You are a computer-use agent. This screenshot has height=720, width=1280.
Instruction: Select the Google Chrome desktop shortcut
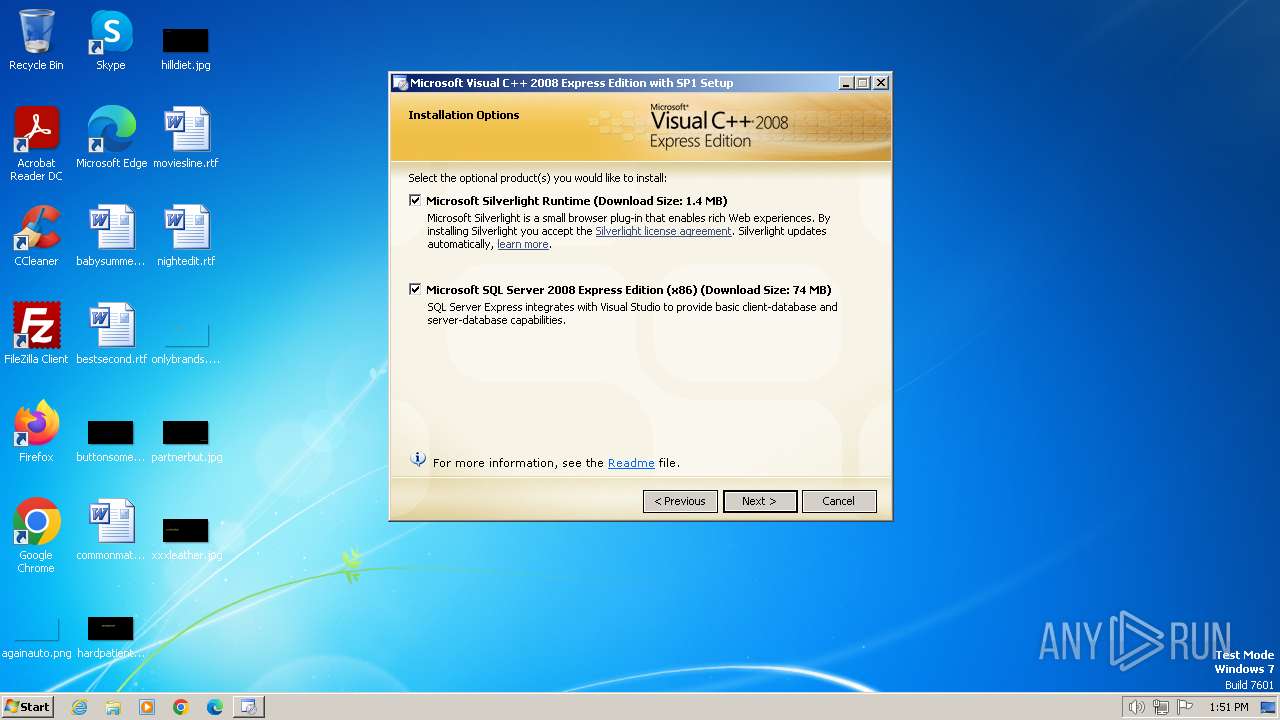pos(36,536)
